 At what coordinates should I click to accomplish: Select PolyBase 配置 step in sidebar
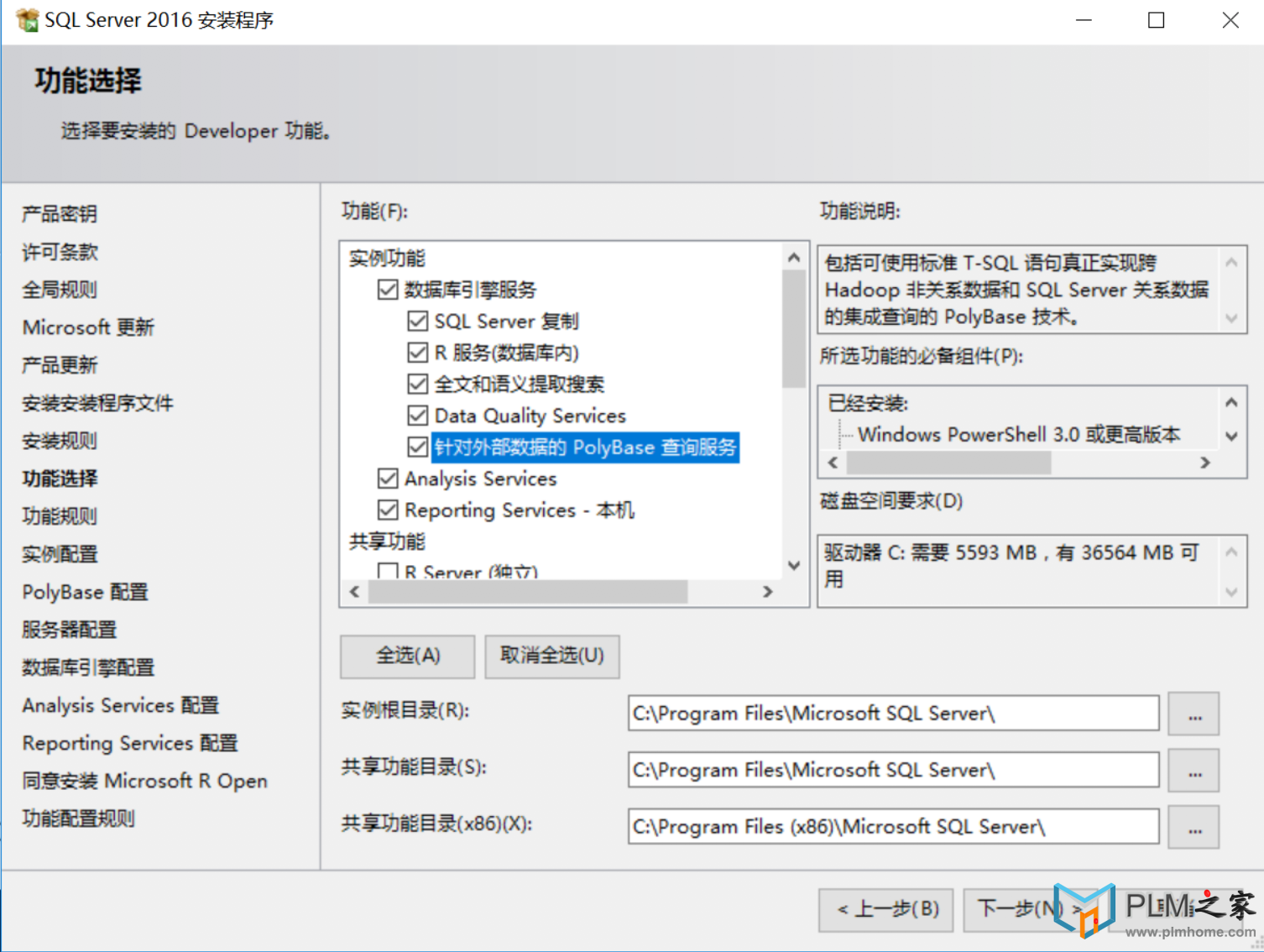85,592
